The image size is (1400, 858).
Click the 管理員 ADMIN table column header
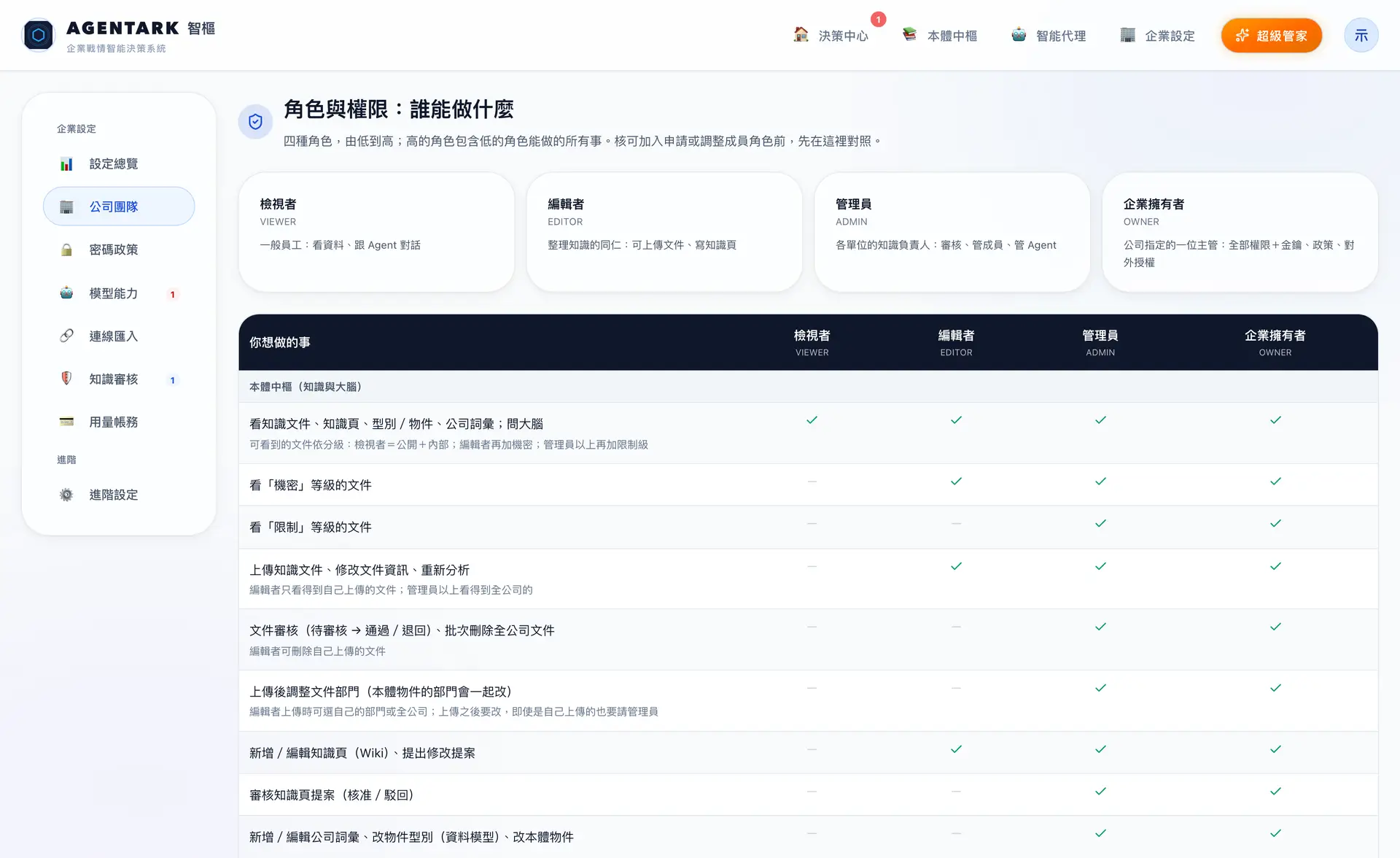1100,343
